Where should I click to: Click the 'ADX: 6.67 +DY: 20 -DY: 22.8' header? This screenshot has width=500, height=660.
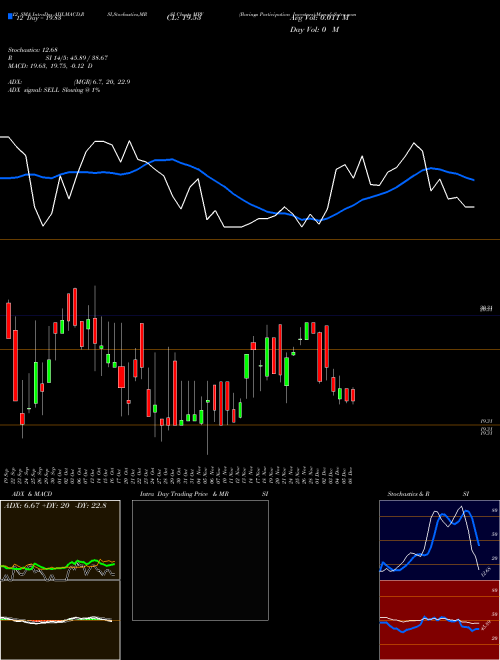click(x=55, y=506)
